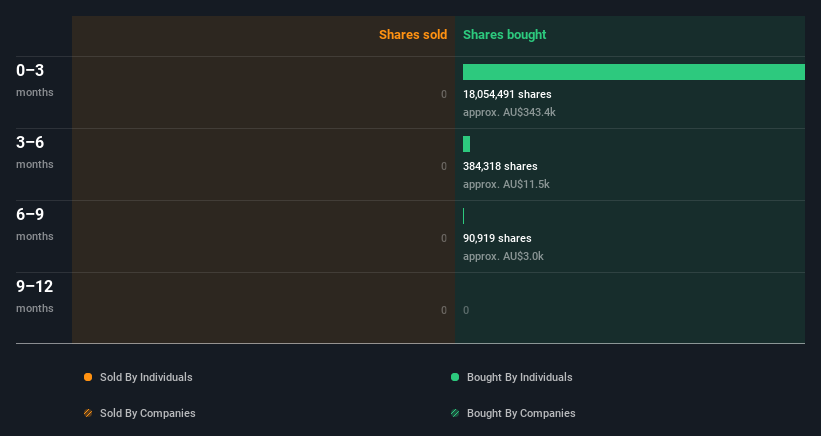
Task: Select the Bought By Companies legend label
Action: [521, 413]
